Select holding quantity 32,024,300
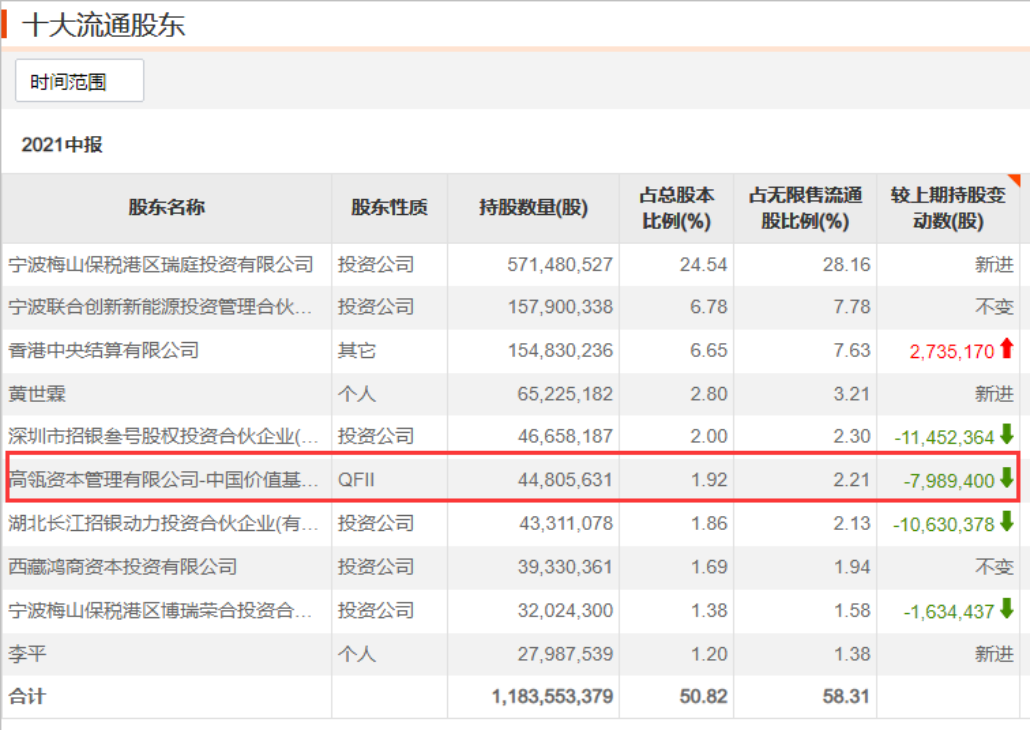The height and width of the screenshot is (730, 1030). [x=565, y=610]
